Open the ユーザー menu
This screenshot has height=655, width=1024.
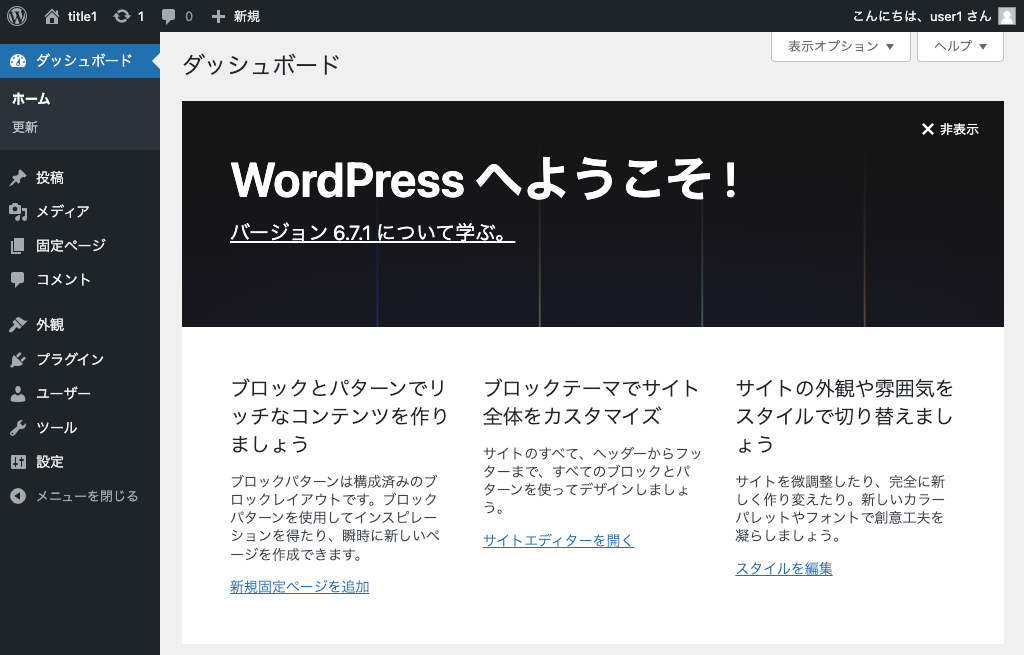80,393
